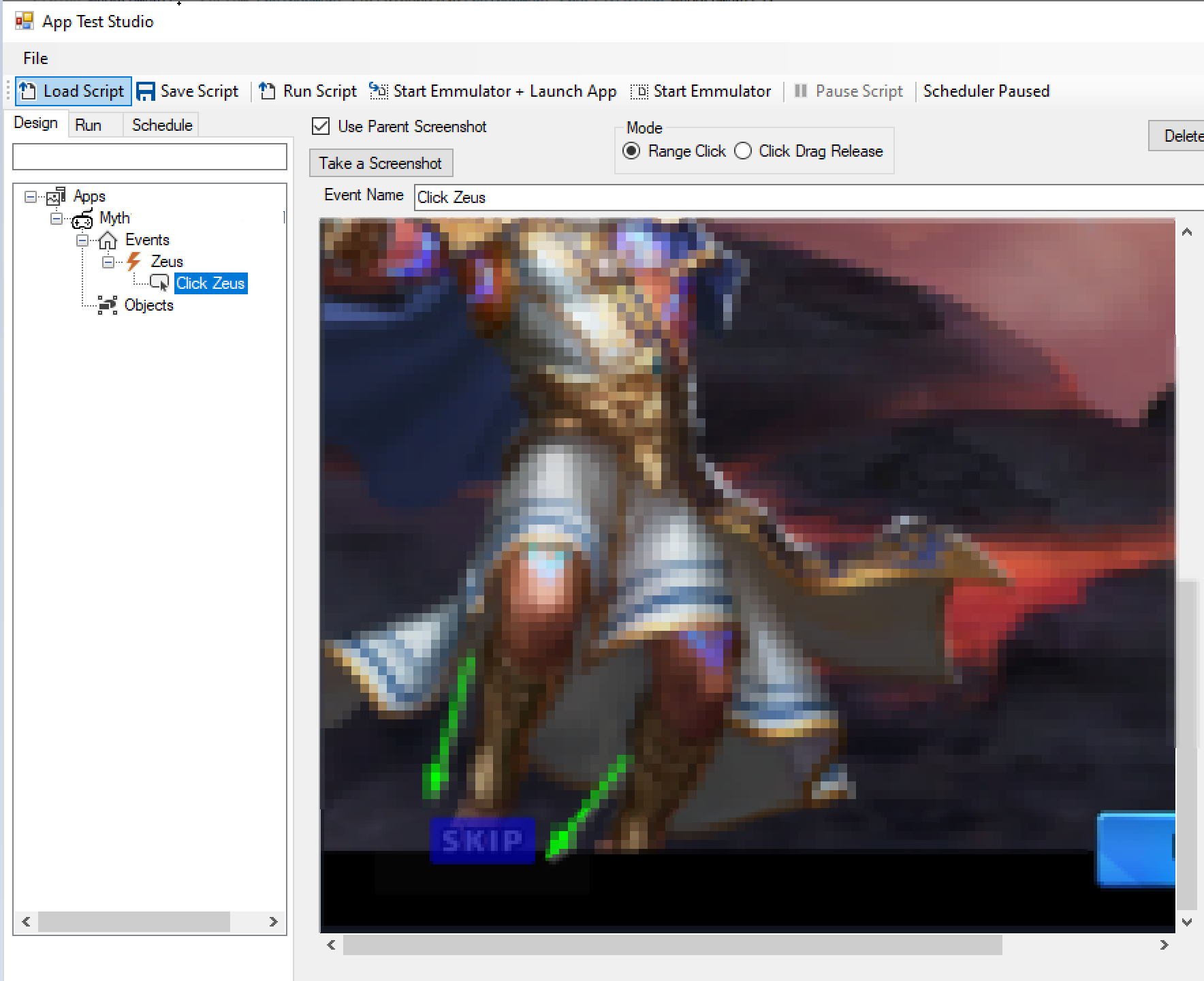Click the screenshot scroll right arrow
The height and width of the screenshot is (981, 1204).
(1164, 945)
